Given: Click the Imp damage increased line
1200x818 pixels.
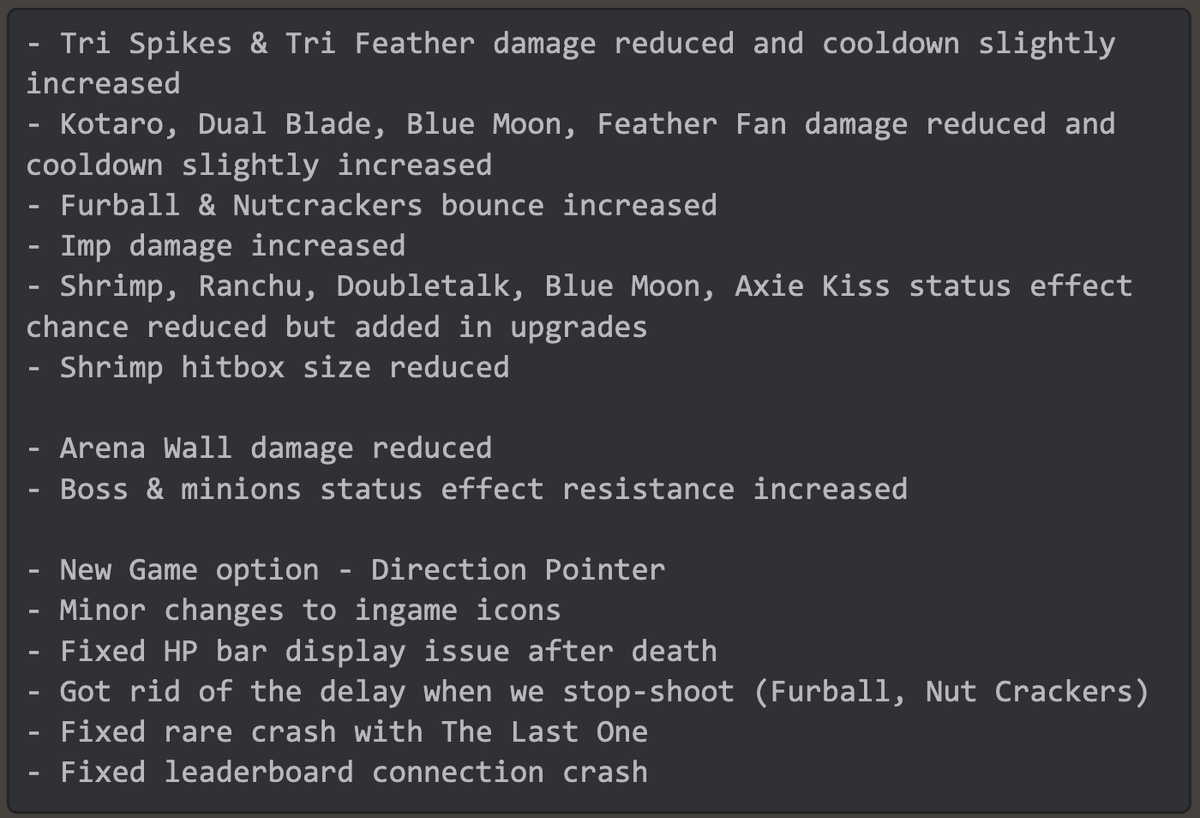Looking at the screenshot, I should coord(216,246).
